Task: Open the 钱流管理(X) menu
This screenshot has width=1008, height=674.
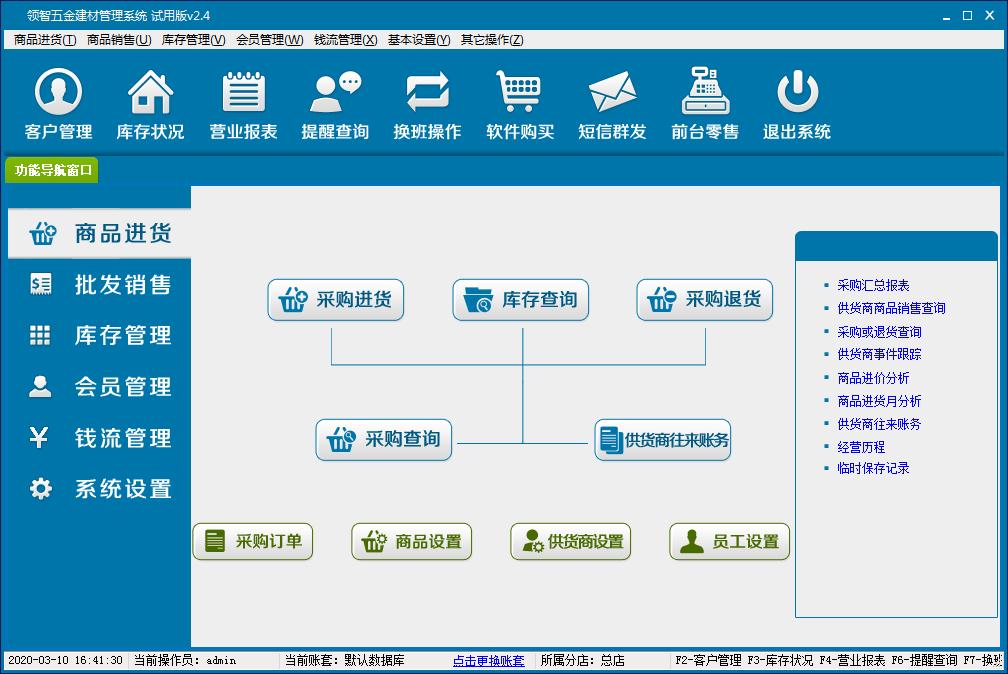Action: click(x=345, y=40)
